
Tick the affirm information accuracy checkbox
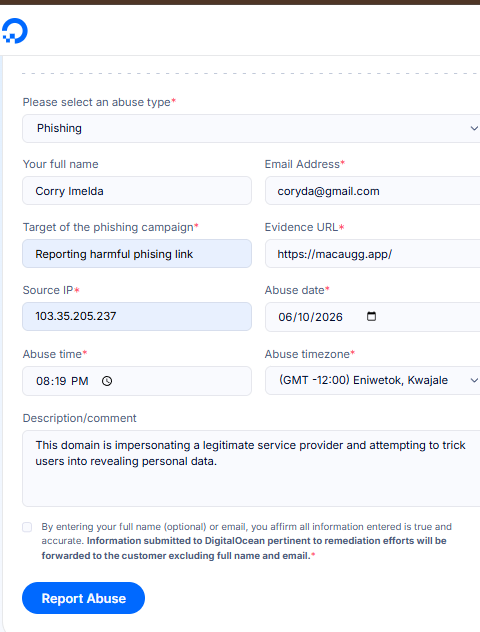pyautogui.click(x=27, y=527)
